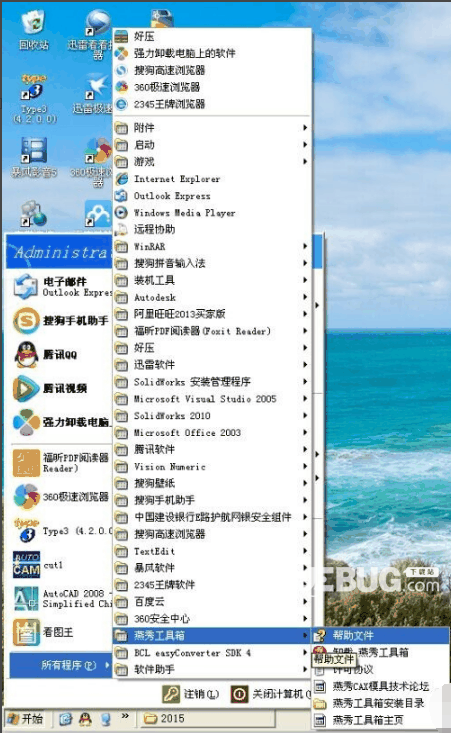This screenshot has height=733, width=451.
Task: Open 中国建设银行E路护航网银安全组件 folder
Action: pyautogui.click(x=213, y=517)
